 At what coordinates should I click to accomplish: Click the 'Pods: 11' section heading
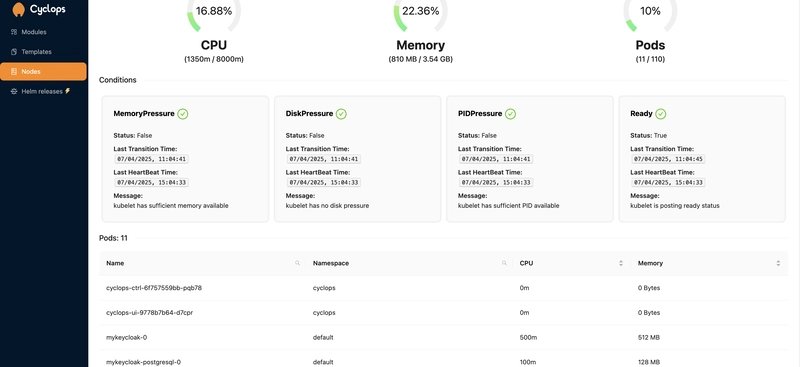[x=113, y=238]
